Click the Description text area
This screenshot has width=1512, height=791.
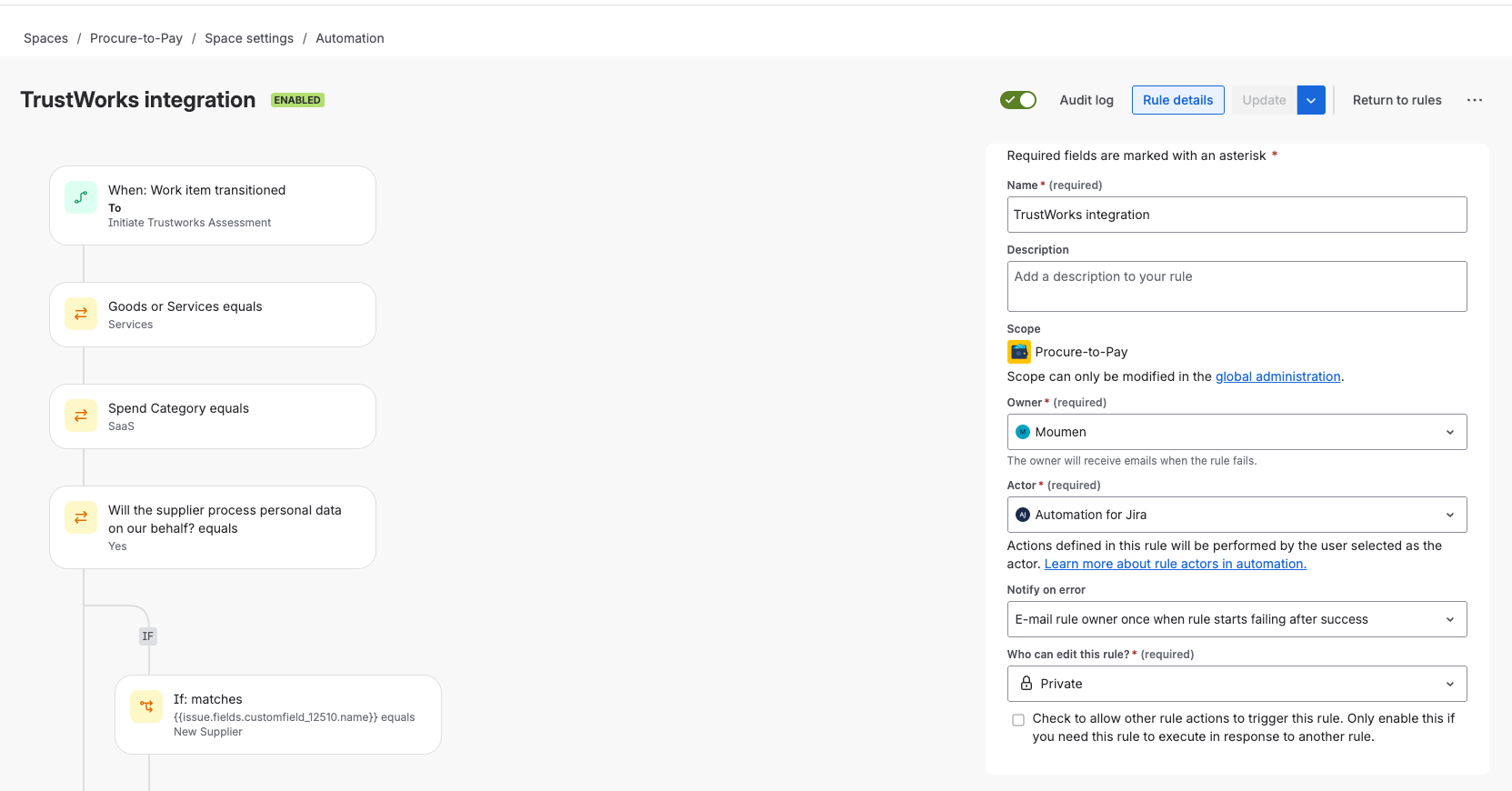[x=1237, y=286]
